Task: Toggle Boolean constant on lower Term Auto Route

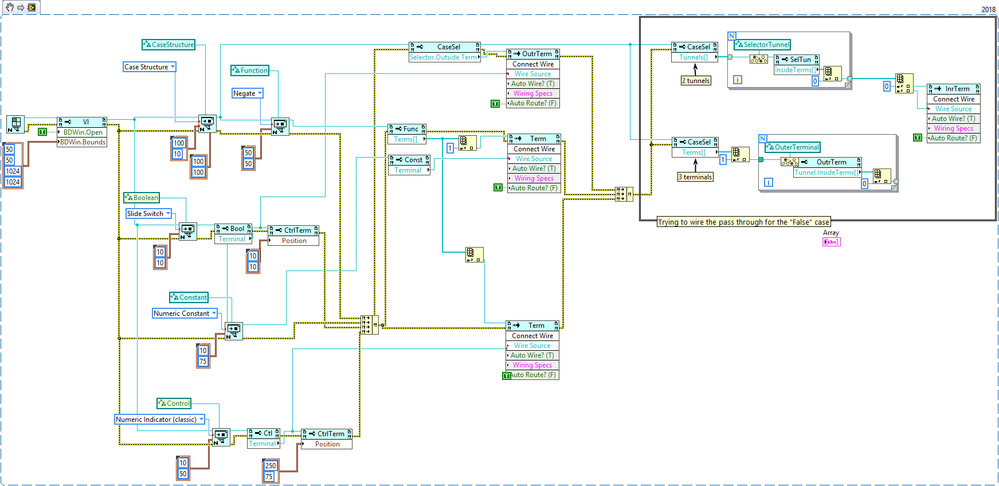Action: click(507, 376)
